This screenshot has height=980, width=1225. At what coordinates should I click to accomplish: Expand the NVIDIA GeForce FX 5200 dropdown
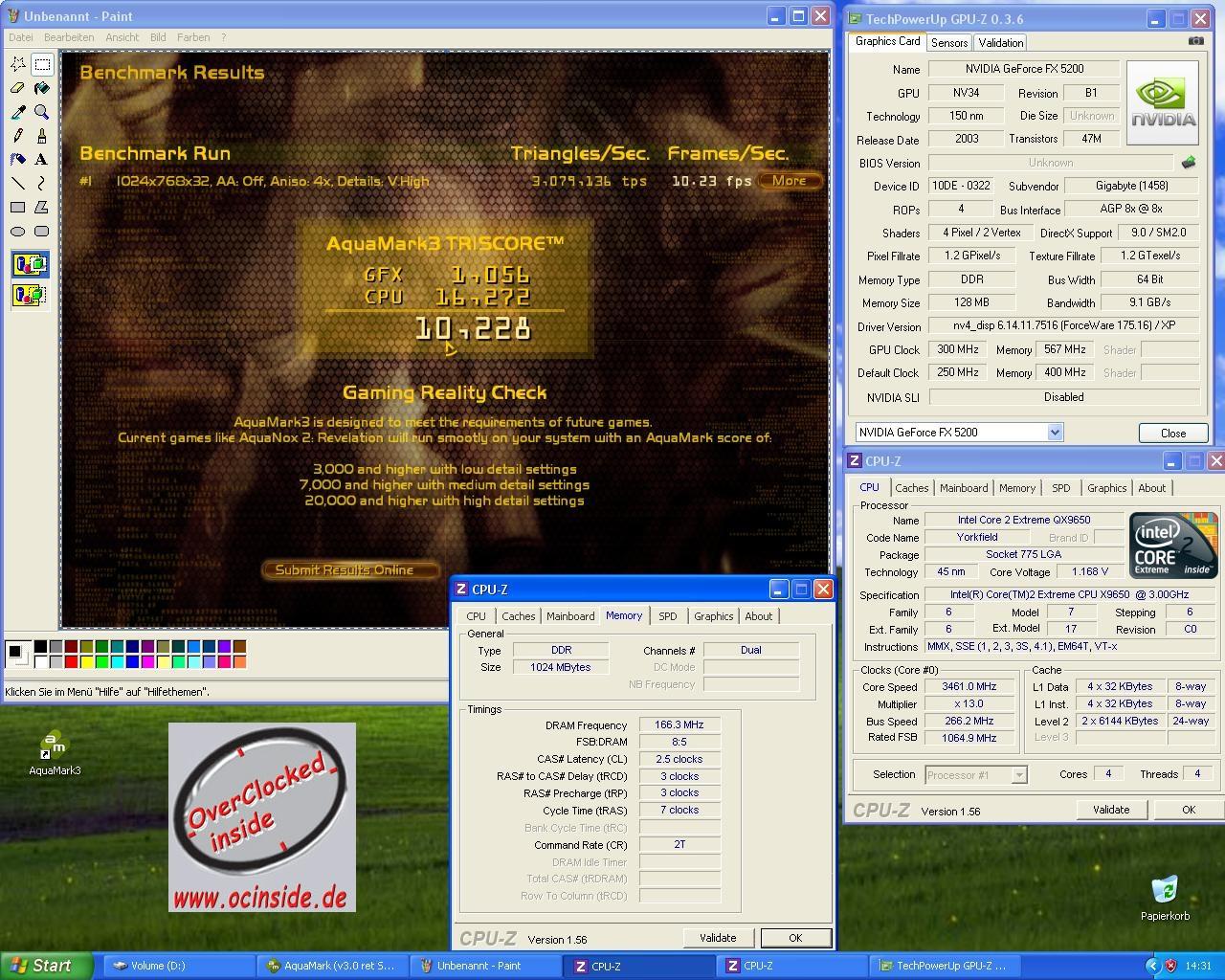[x=1055, y=433]
